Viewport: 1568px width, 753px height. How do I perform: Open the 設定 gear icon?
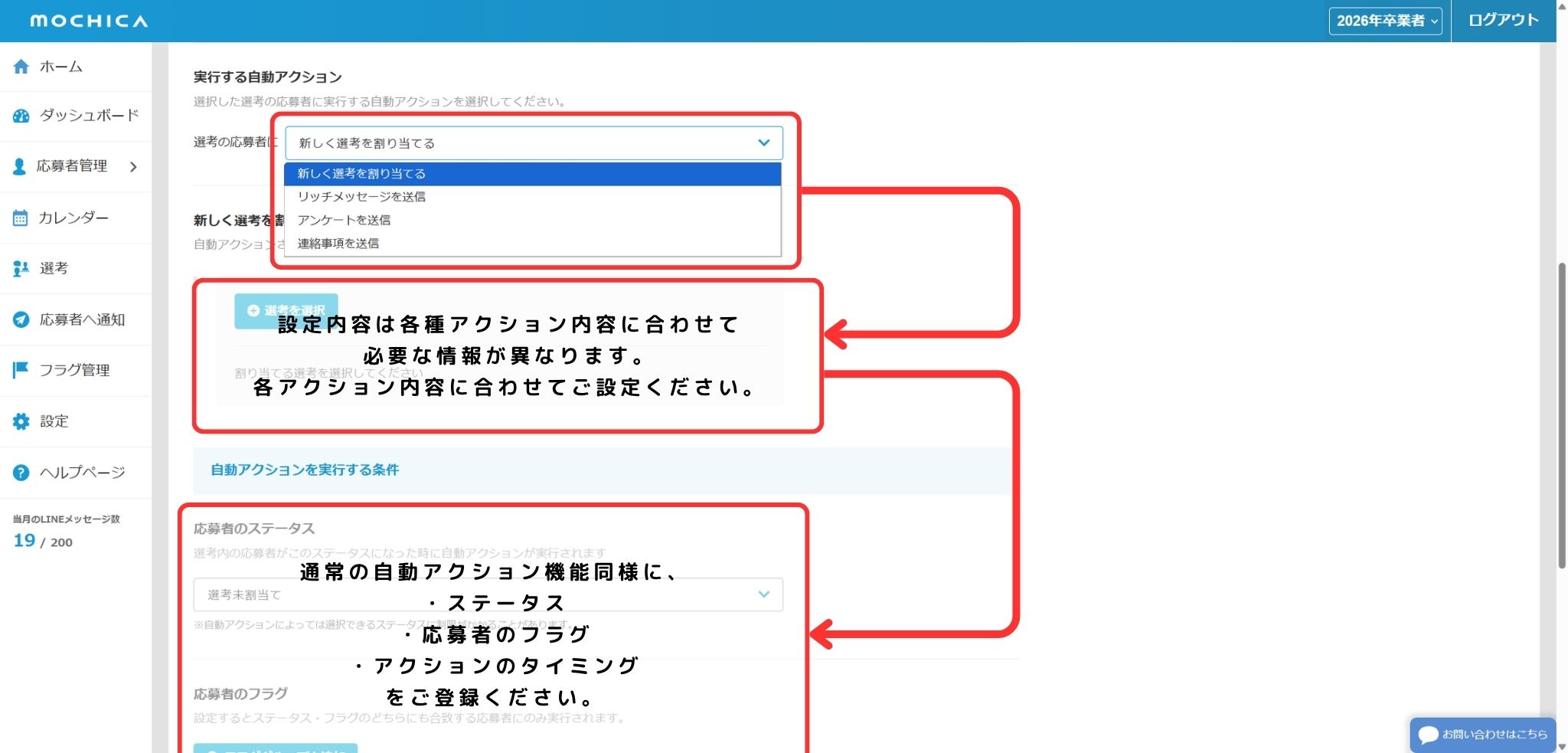[x=21, y=421]
